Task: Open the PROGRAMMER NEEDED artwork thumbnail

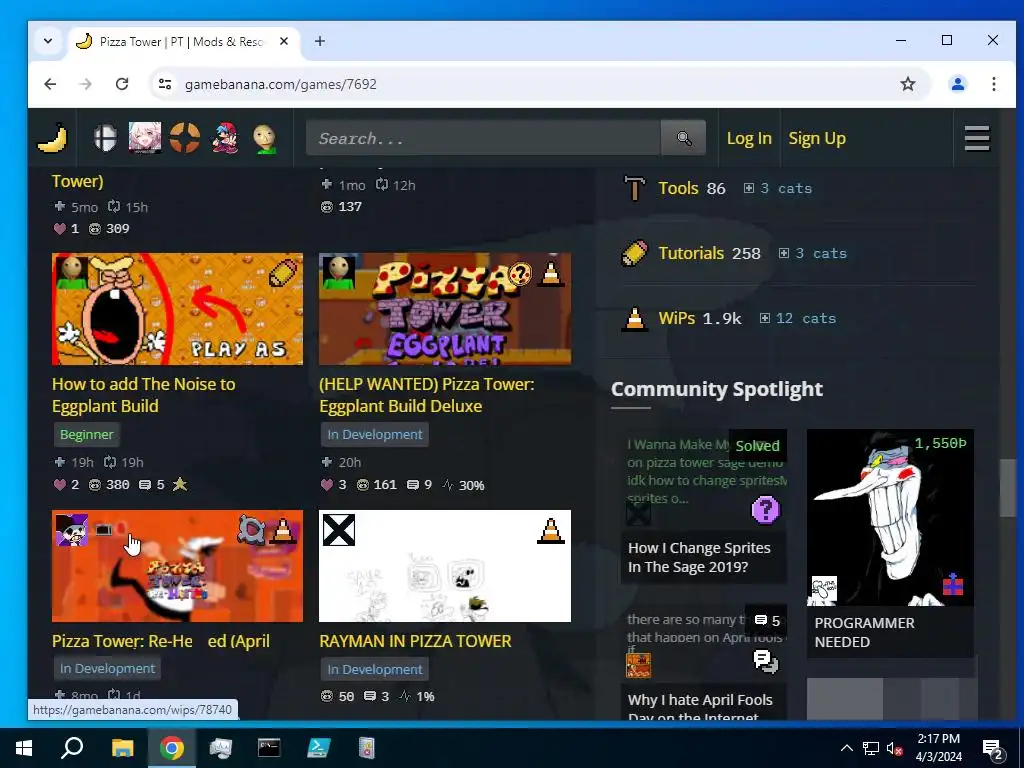Action: coord(890,517)
